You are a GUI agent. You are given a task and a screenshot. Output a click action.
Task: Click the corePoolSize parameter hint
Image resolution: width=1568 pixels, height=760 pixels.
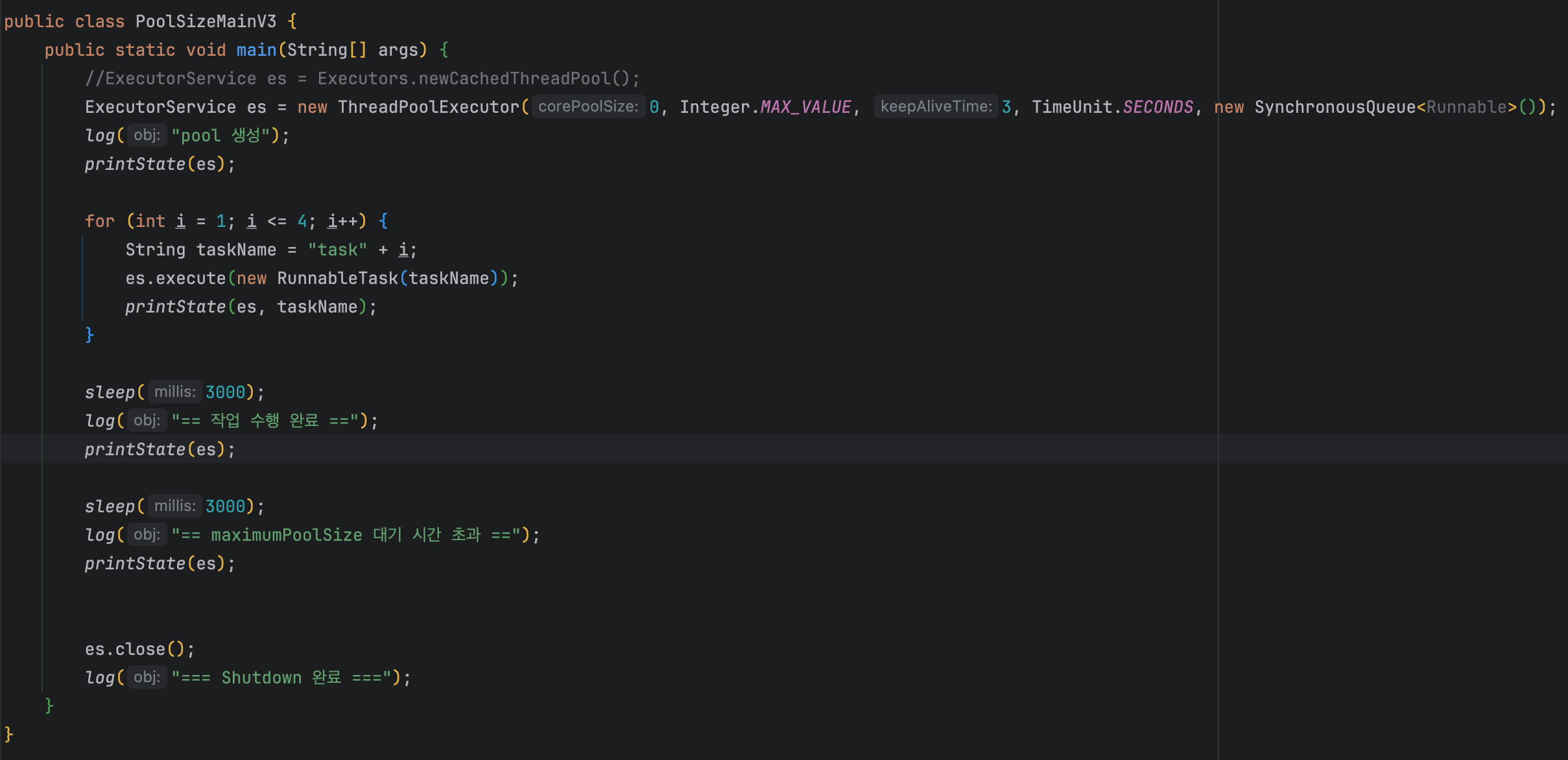coord(588,106)
